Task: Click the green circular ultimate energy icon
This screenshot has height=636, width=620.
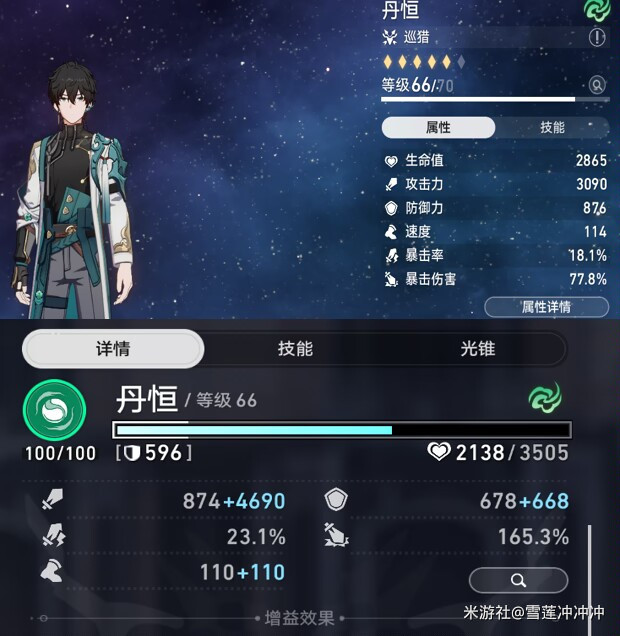Action: [x=54, y=410]
